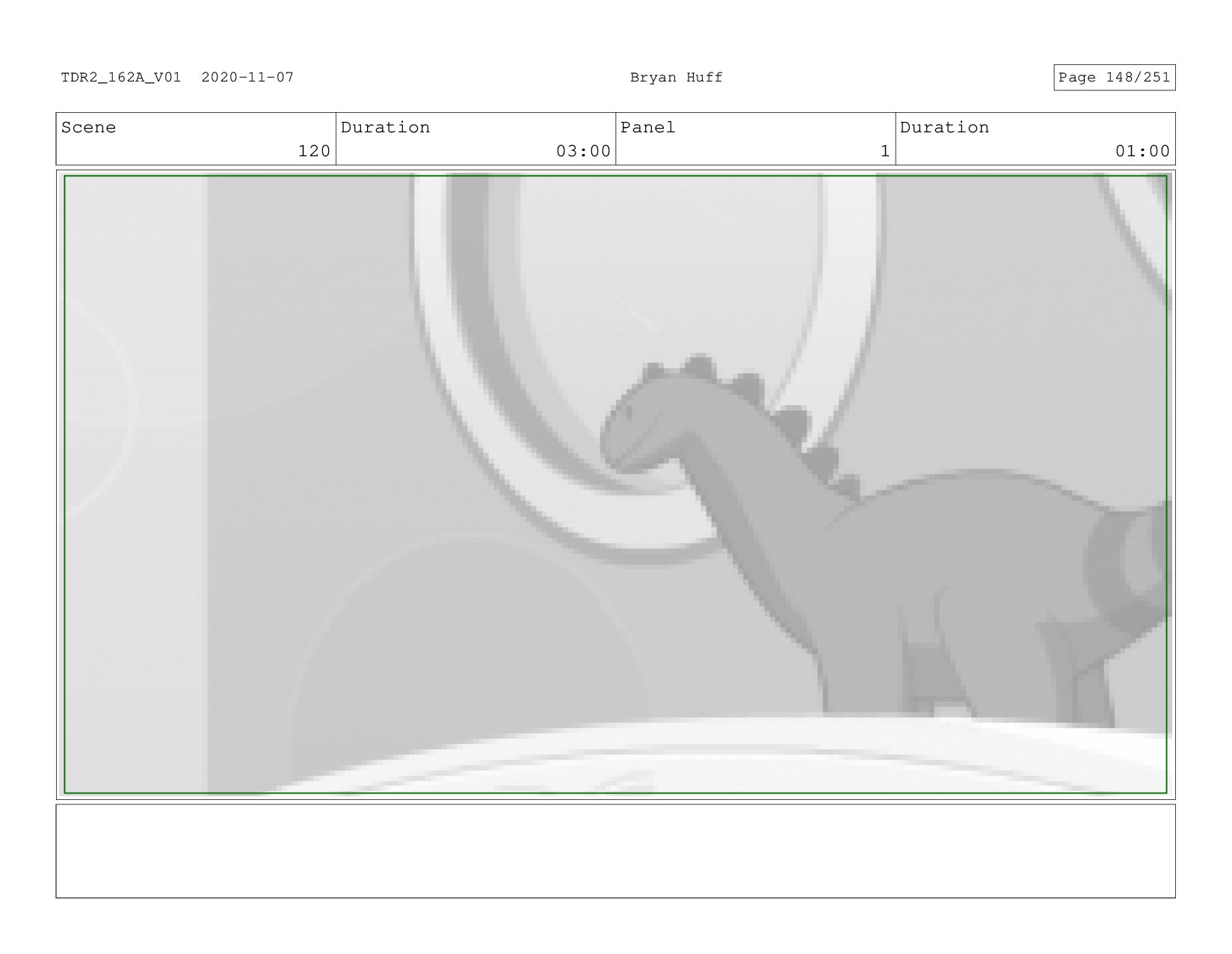Click the scene number 120
This screenshot has width=1232, height=954.
314,151
